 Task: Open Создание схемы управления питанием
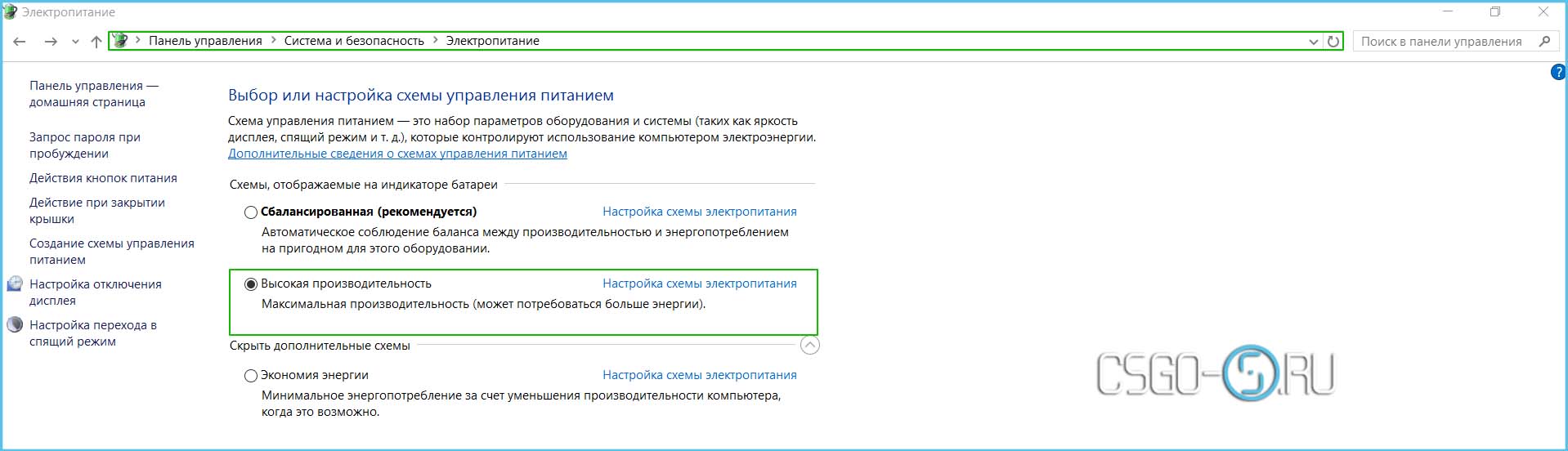point(112,252)
